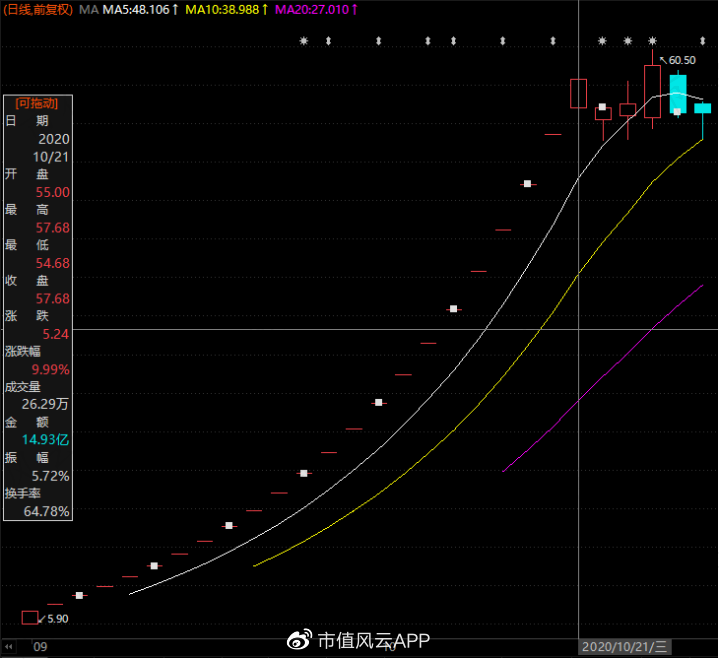Viewport: 719px width, 659px height.
Task: Click the 日期 label in the info panel
Action: point(27,121)
